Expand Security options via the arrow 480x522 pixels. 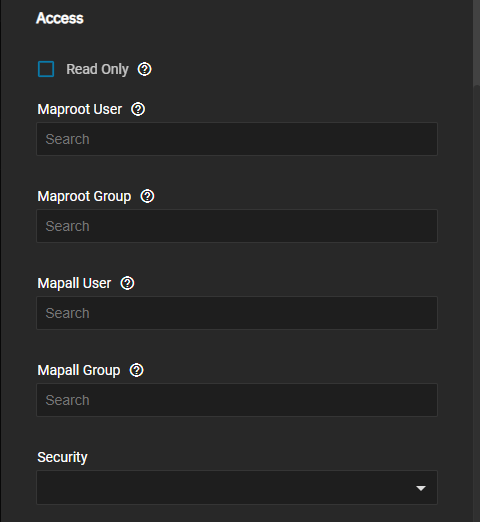click(421, 488)
